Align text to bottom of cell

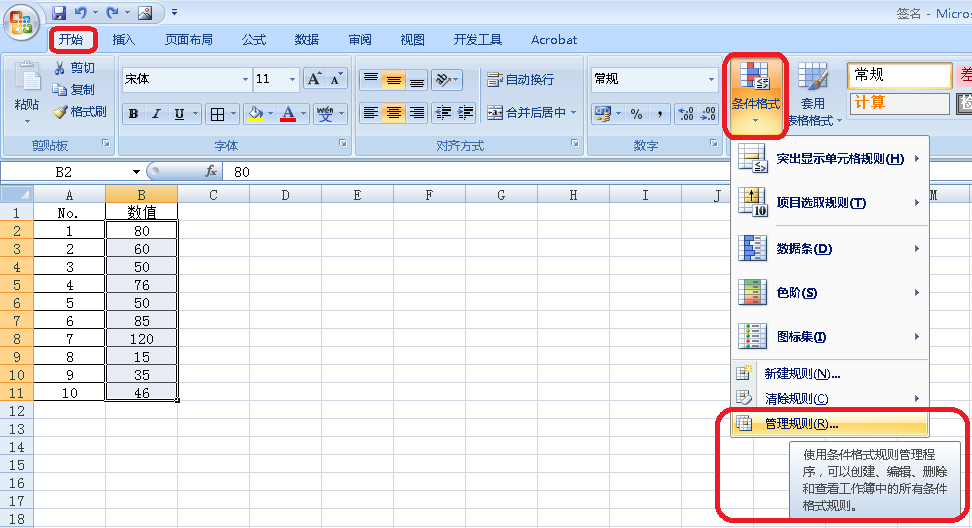[417, 79]
